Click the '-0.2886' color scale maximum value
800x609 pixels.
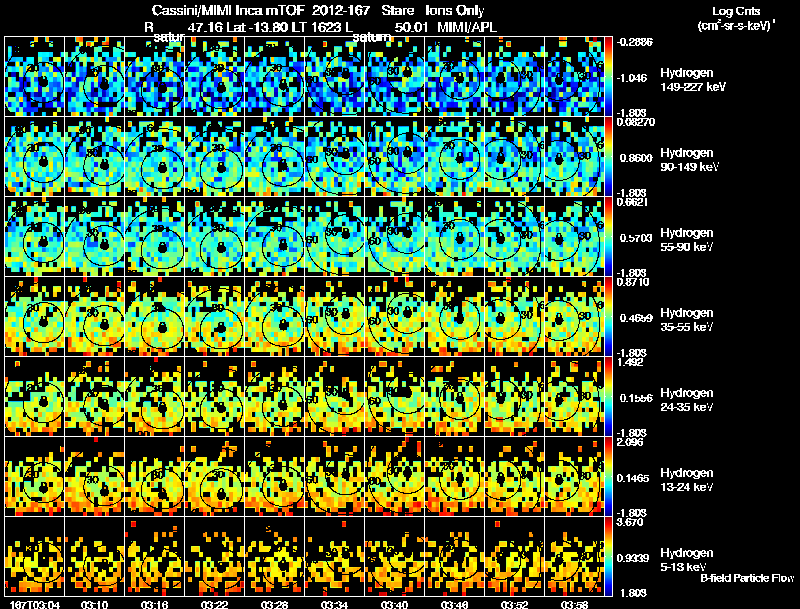tap(635, 42)
